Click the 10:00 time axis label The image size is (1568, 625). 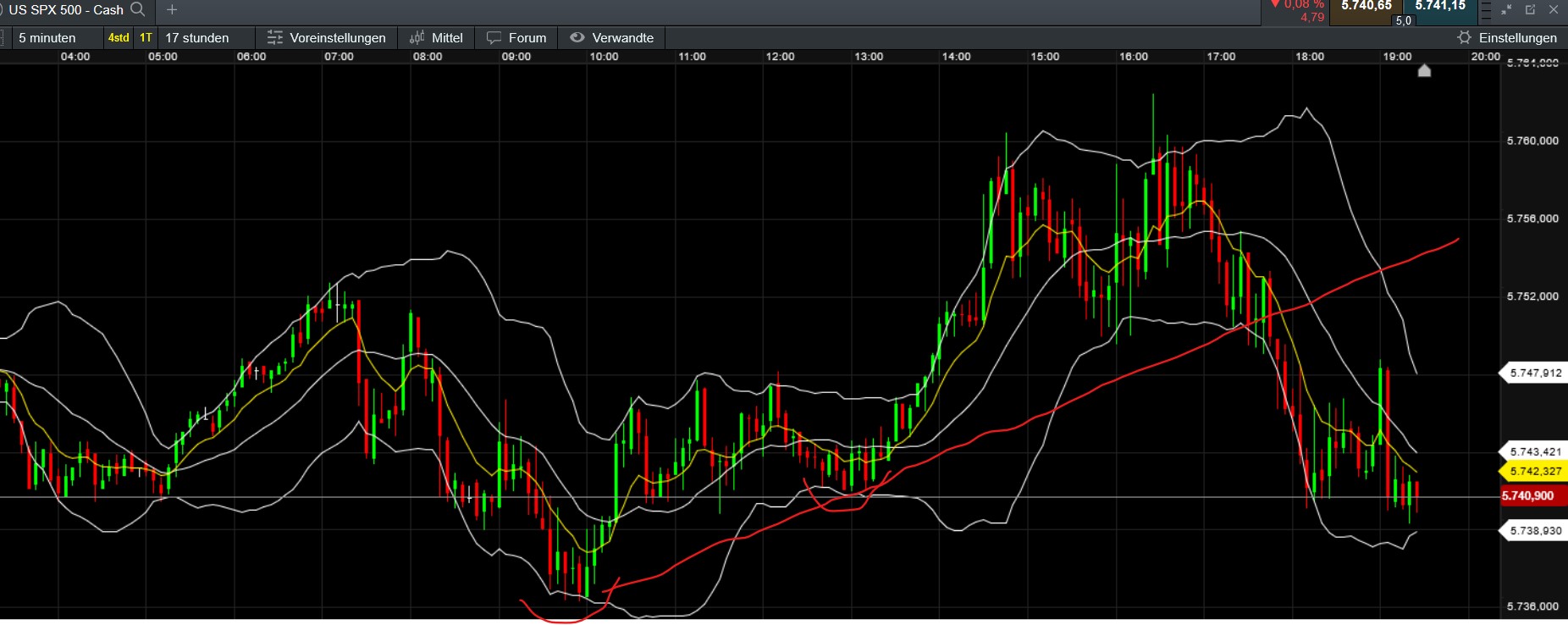[x=604, y=57]
